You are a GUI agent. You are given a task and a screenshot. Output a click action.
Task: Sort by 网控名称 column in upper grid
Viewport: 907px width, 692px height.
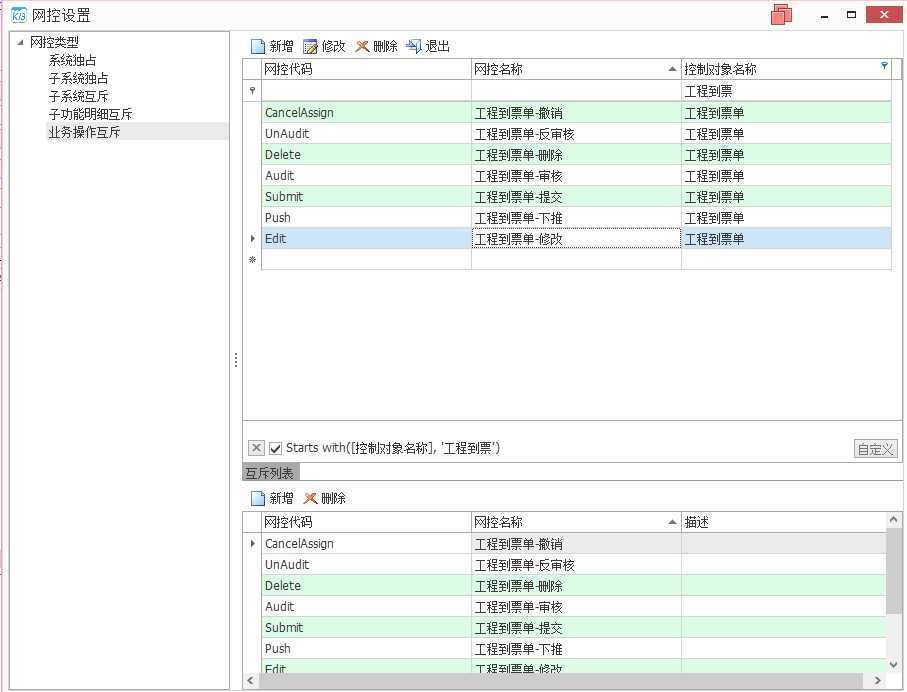[x=576, y=69]
